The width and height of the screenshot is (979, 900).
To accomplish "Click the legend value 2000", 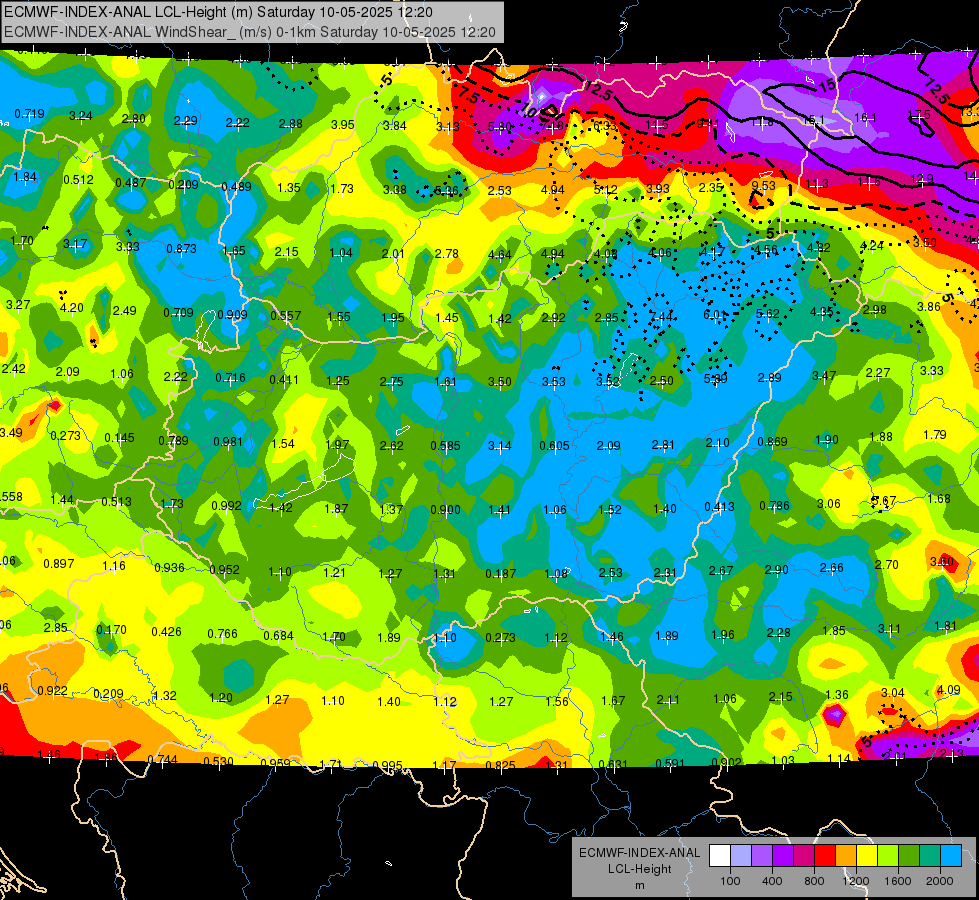I will (x=939, y=881).
